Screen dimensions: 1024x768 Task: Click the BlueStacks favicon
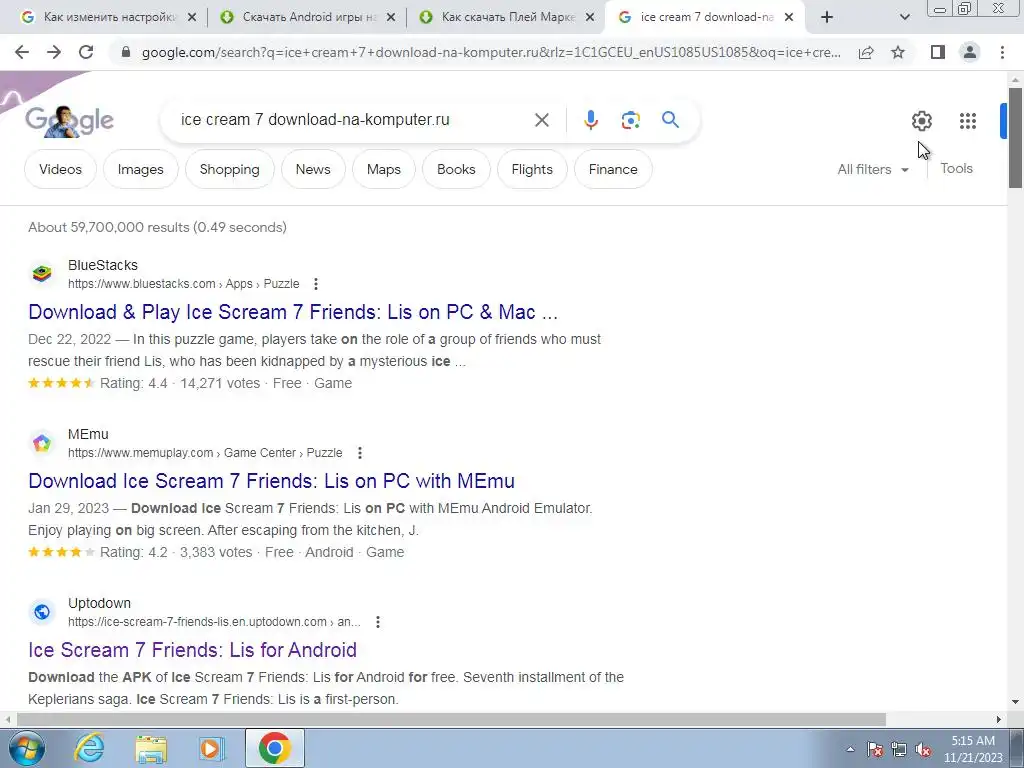[42, 274]
